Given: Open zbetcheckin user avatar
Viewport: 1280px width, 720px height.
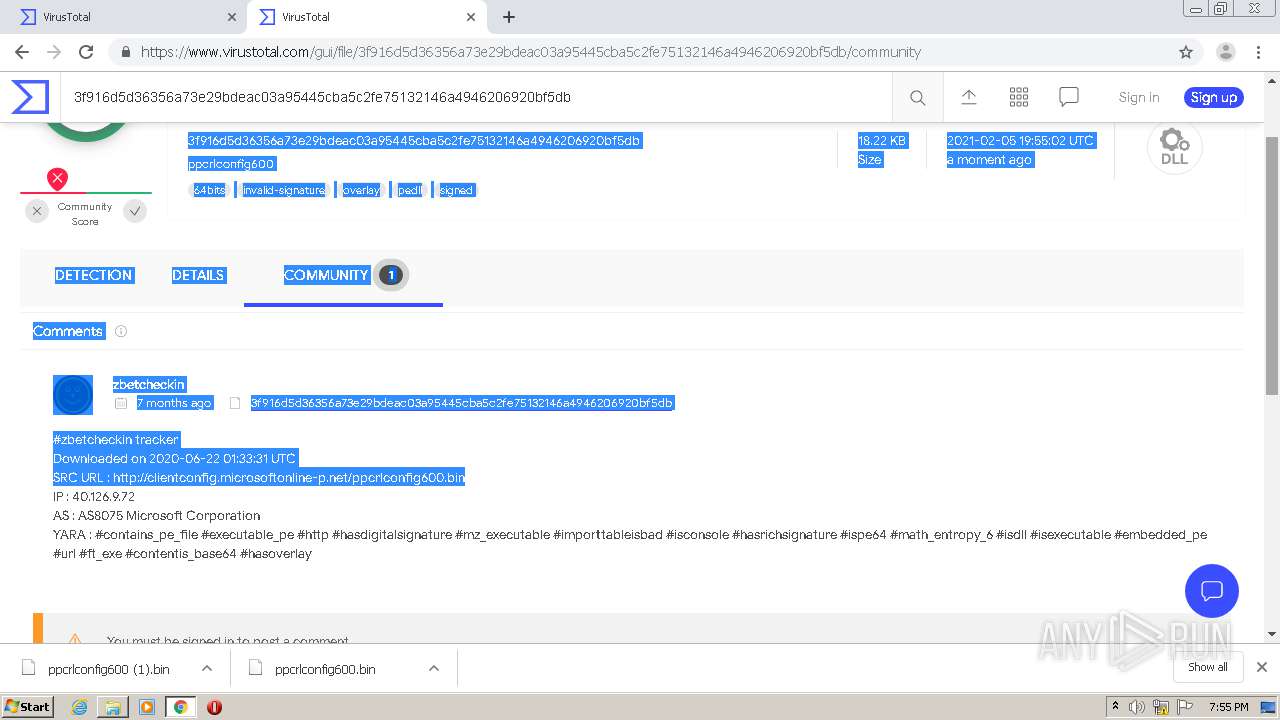Looking at the screenshot, I should pyautogui.click(x=73, y=395).
